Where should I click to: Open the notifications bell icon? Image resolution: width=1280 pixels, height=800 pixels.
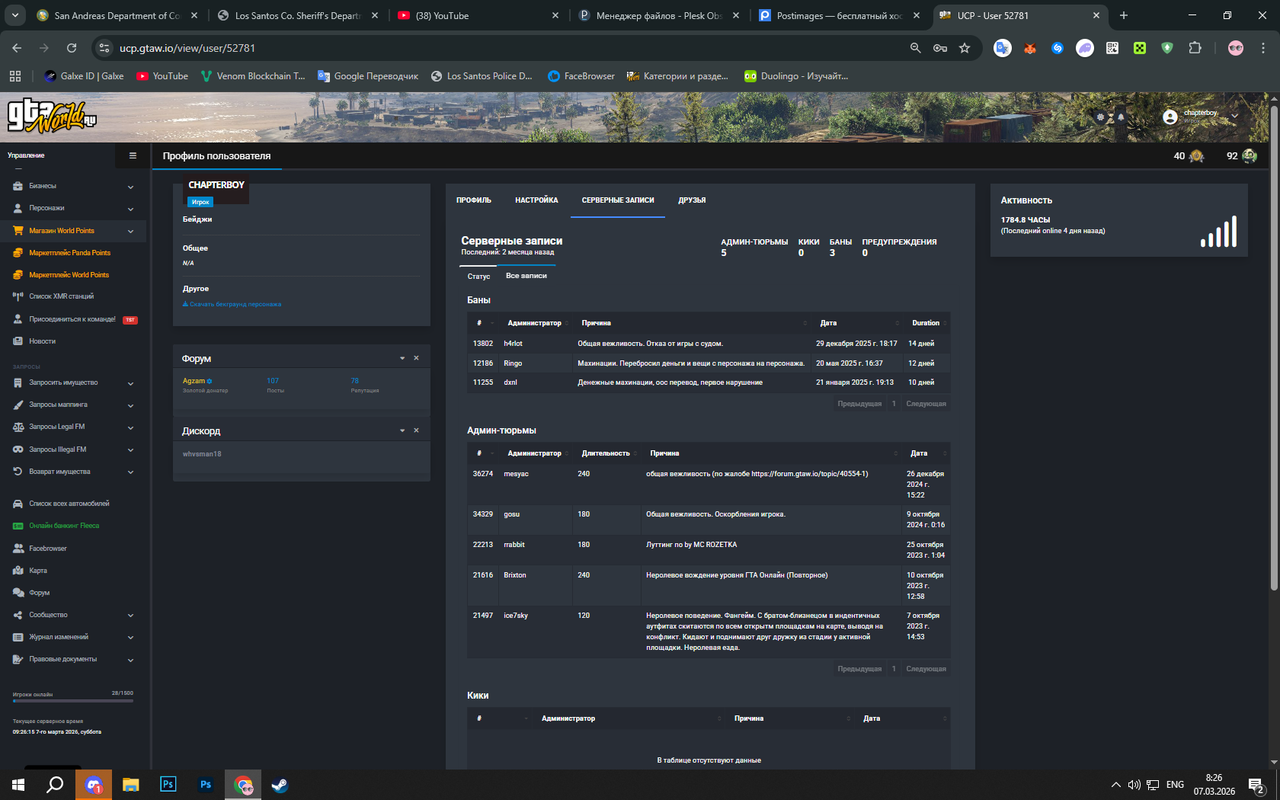pos(1121,117)
